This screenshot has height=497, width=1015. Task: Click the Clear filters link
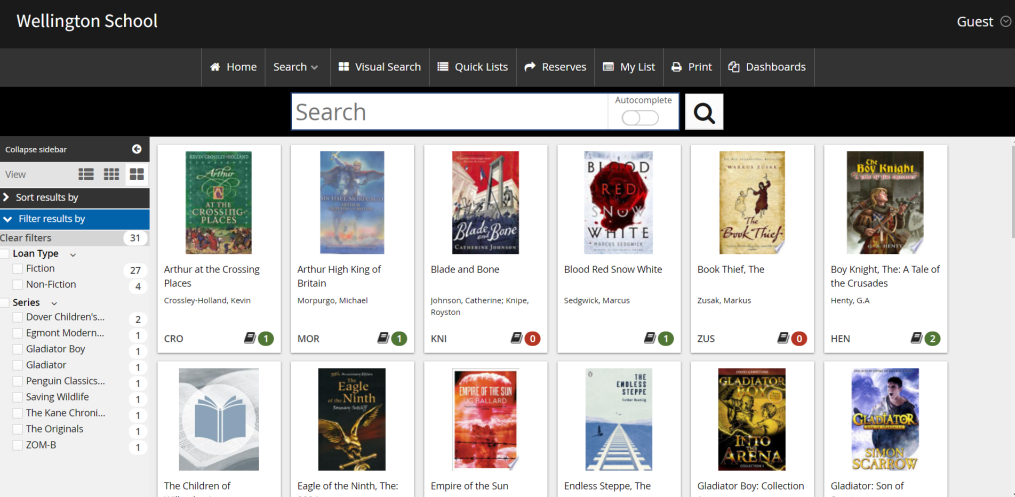[x=27, y=238]
